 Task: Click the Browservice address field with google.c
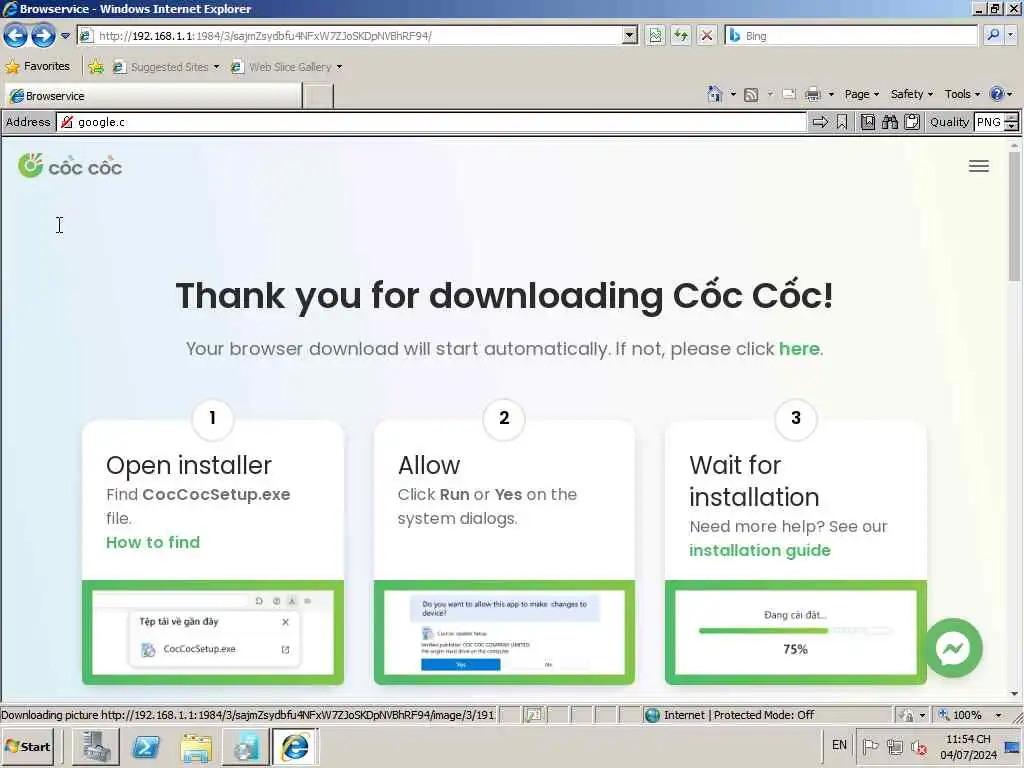431,121
